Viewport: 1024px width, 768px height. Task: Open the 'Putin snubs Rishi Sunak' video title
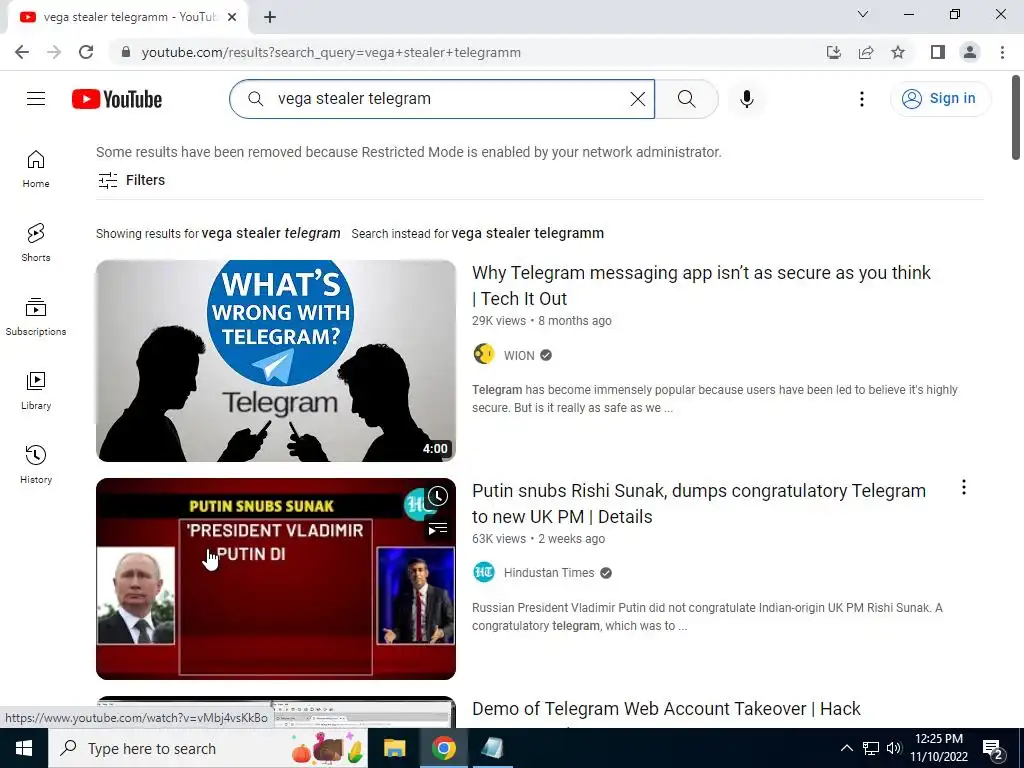(x=699, y=504)
